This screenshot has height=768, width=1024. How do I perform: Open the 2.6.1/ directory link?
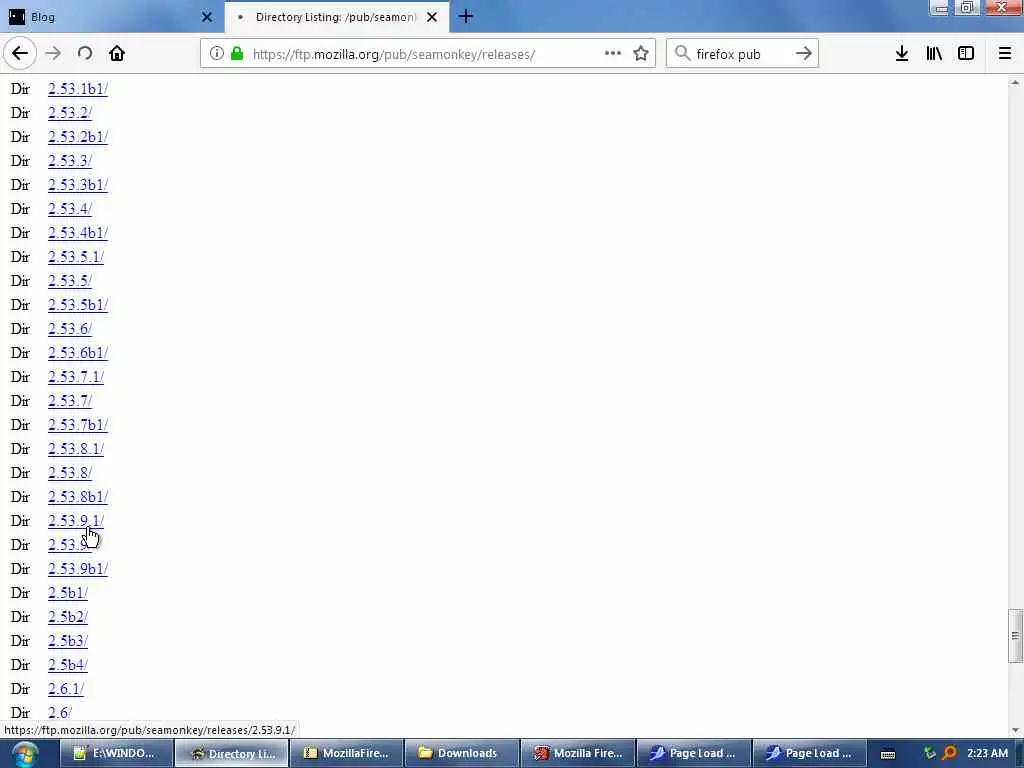coord(66,689)
